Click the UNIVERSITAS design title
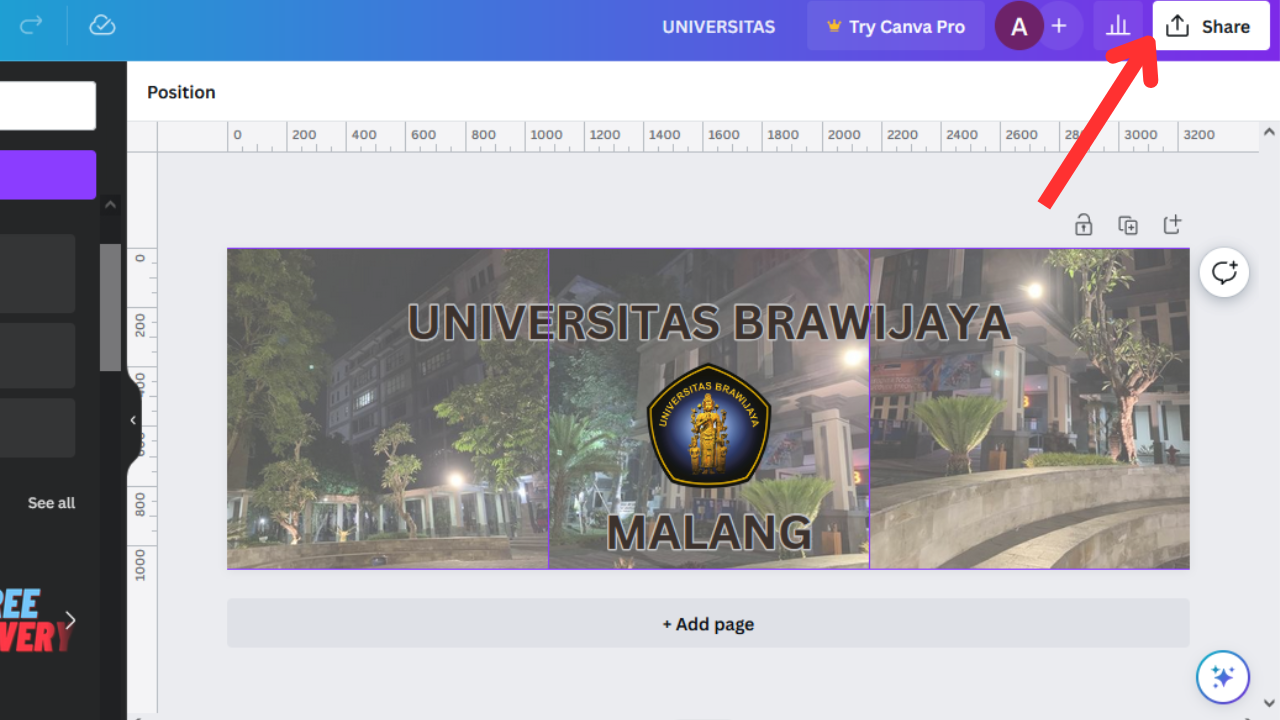The height and width of the screenshot is (720, 1280). click(x=718, y=27)
